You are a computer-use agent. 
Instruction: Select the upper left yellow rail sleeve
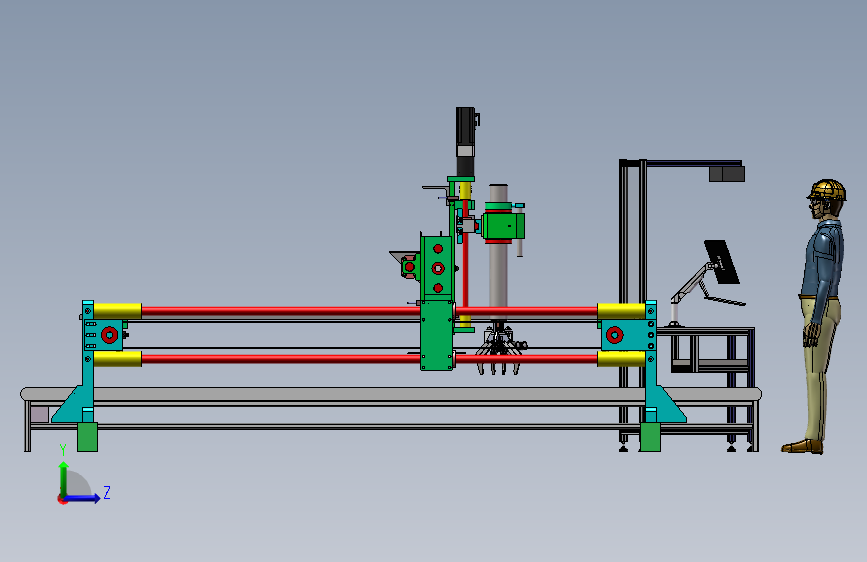tap(117, 311)
